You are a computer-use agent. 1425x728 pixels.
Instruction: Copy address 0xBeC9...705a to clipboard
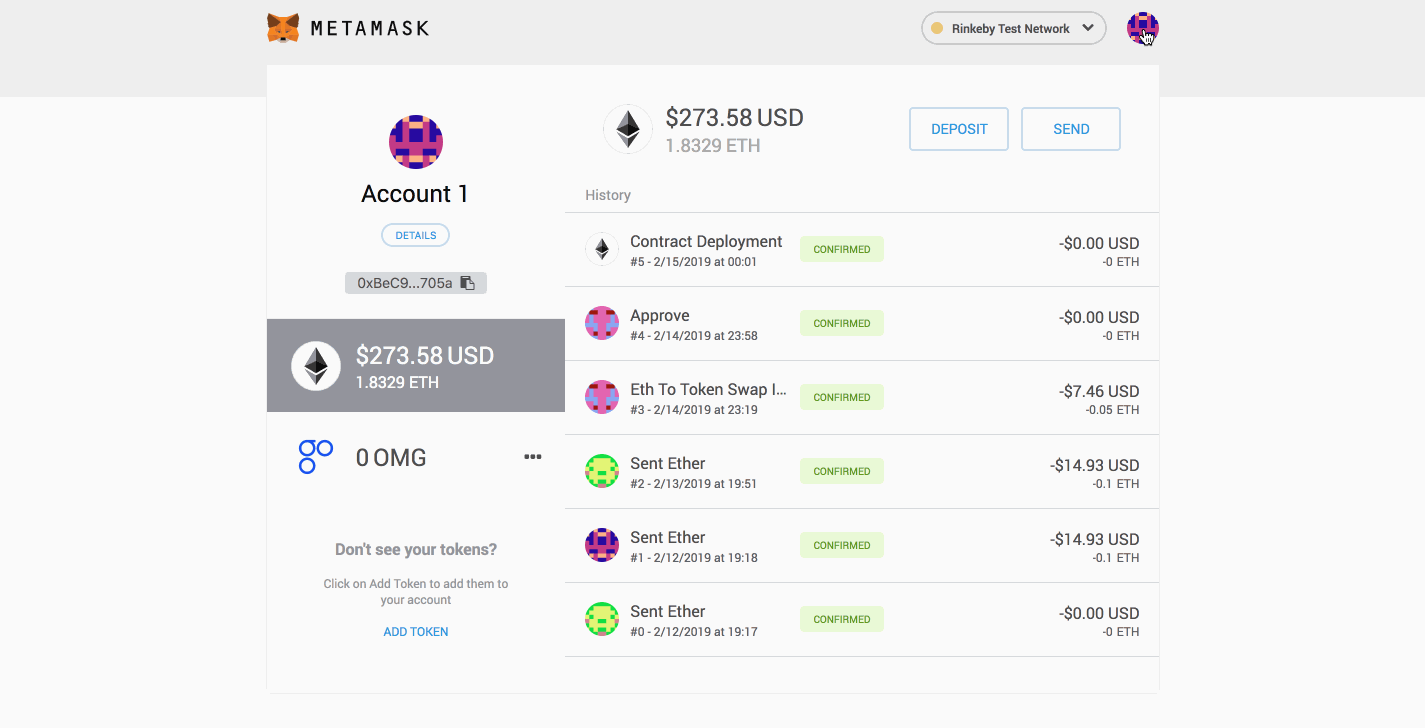click(416, 283)
